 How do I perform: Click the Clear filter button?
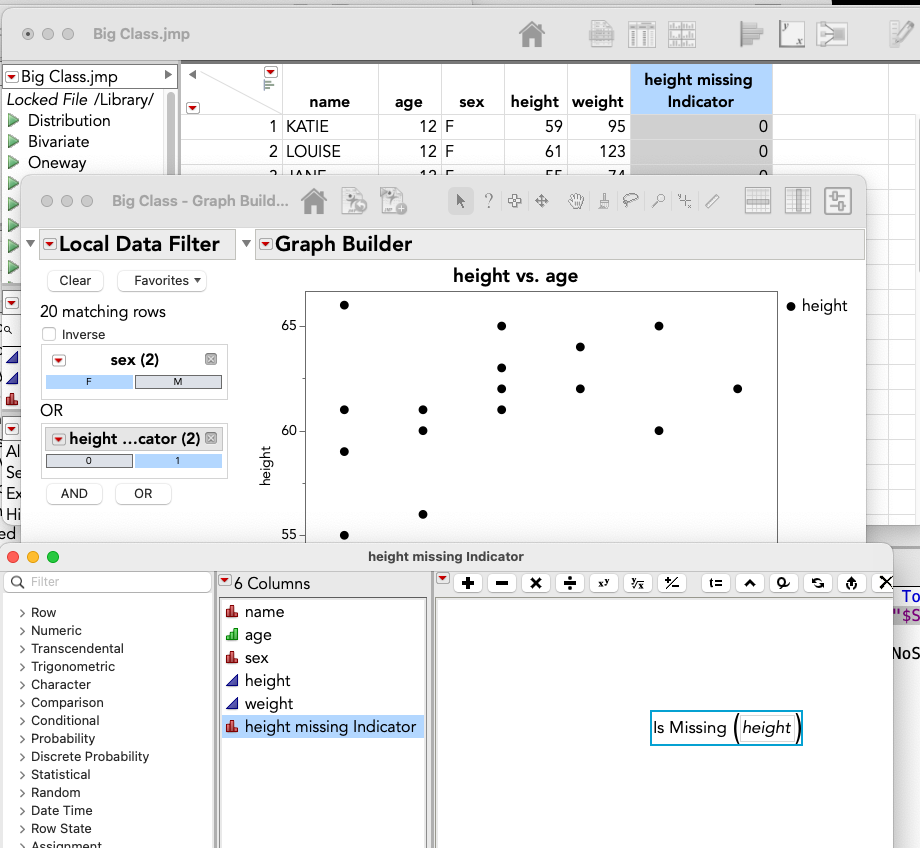(75, 281)
